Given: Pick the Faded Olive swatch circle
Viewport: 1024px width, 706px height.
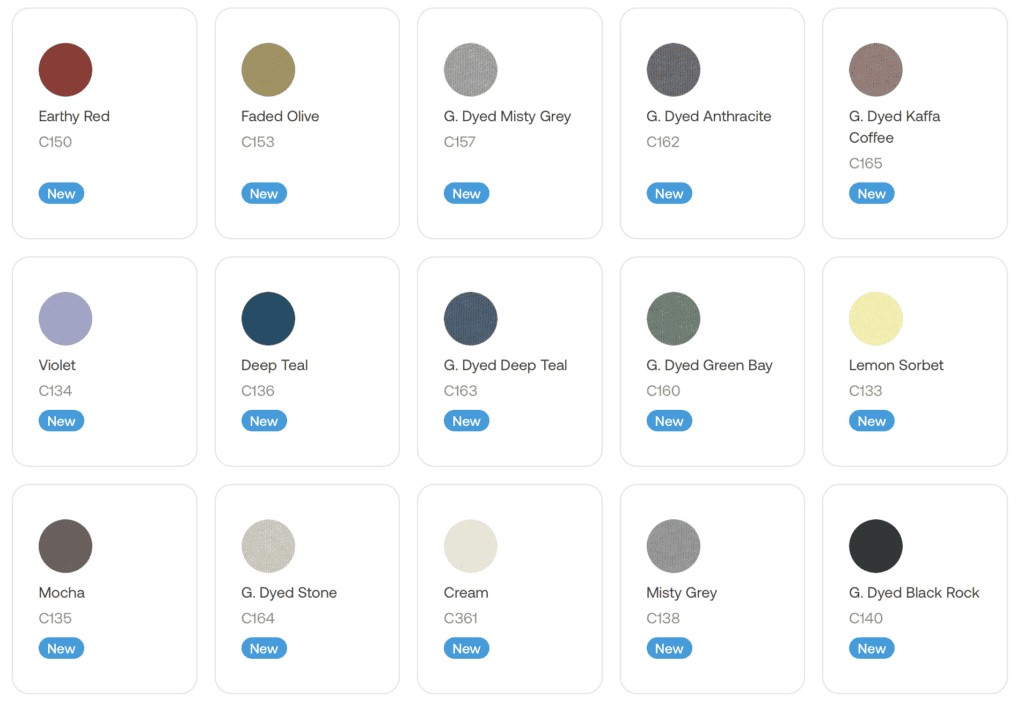Looking at the screenshot, I should tap(268, 70).
